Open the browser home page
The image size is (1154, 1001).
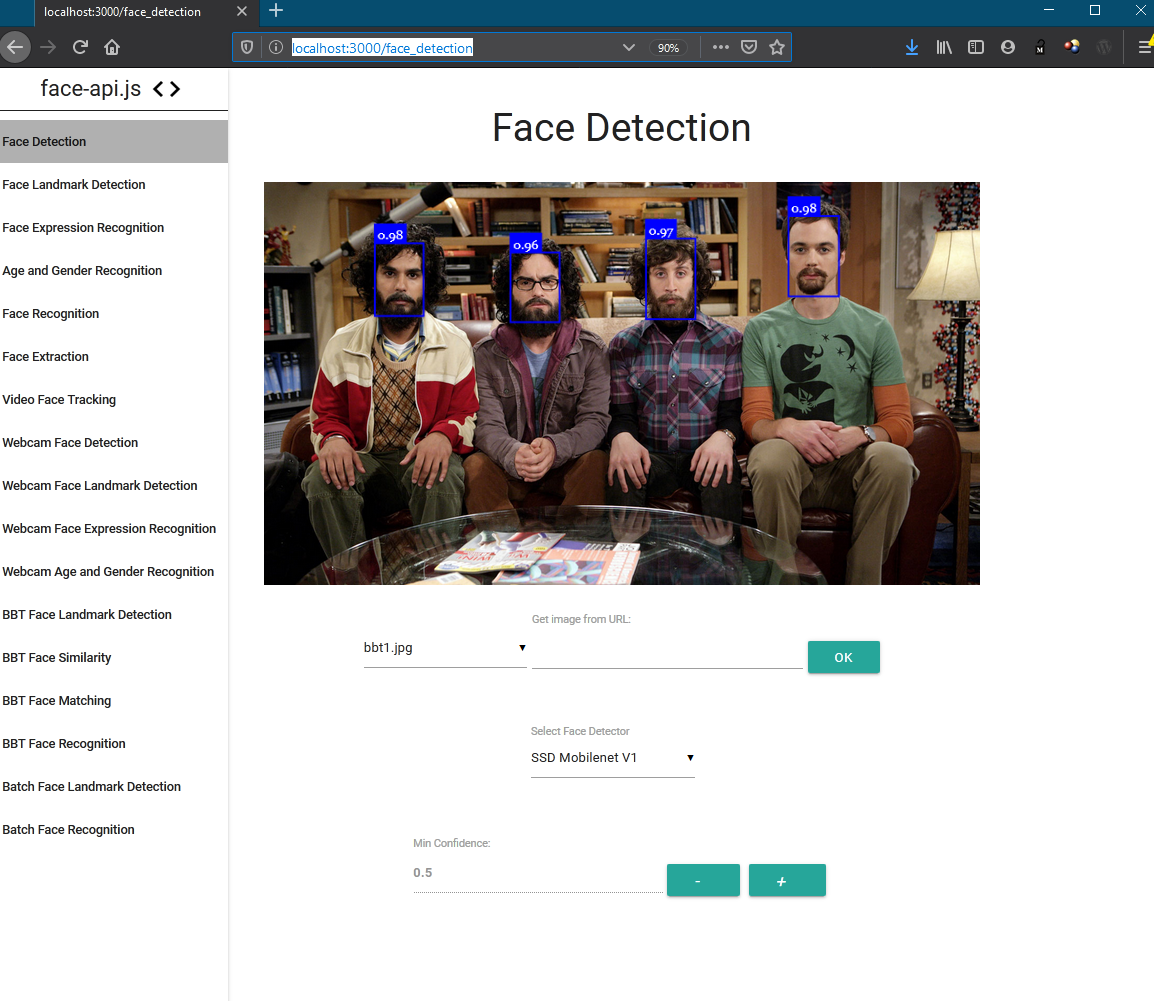click(x=111, y=47)
